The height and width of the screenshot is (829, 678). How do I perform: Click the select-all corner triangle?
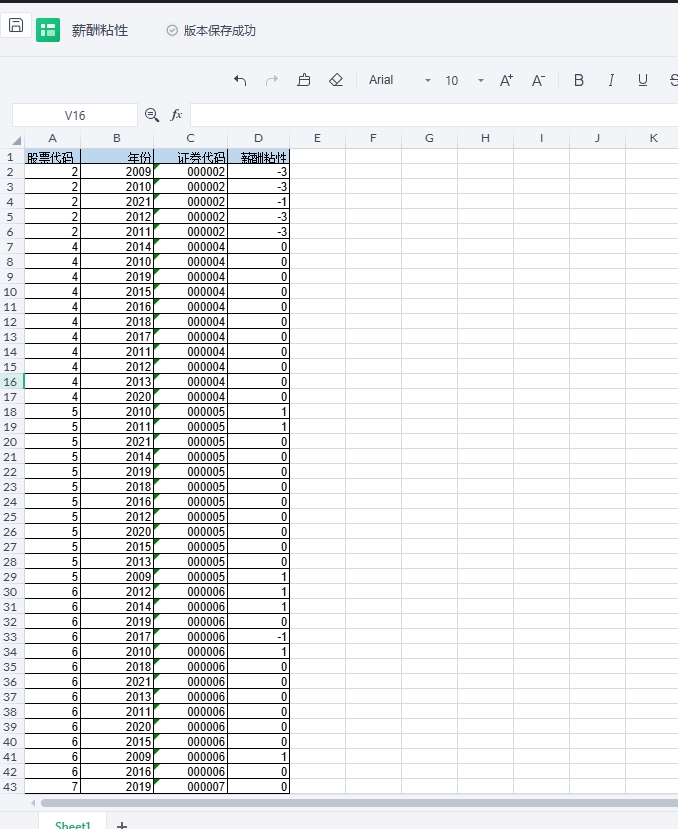[x=15, y=141]
